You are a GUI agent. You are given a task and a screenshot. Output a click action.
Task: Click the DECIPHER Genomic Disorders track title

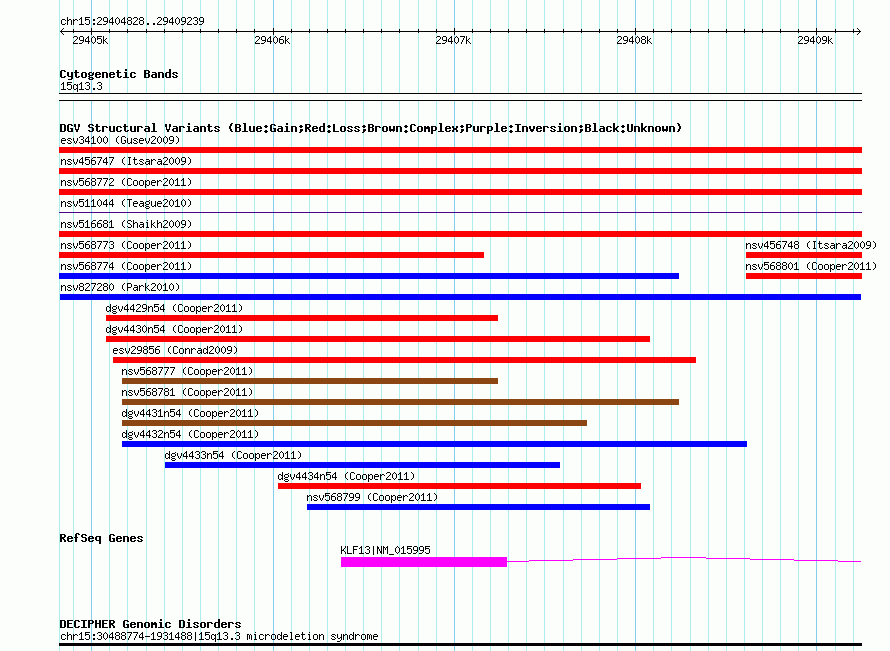click(x=150, y=624)
